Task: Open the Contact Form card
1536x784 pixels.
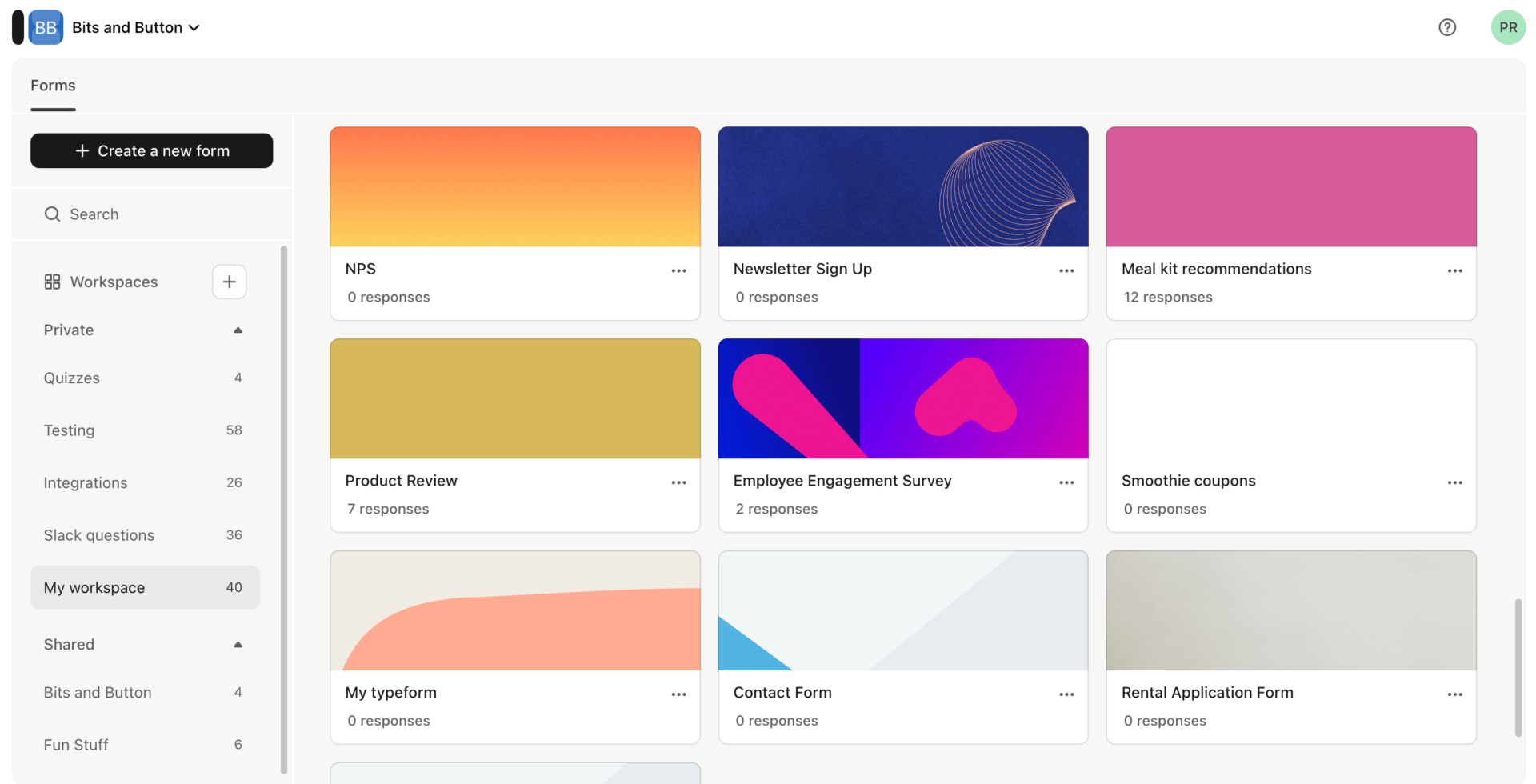Action: point(902,610)
